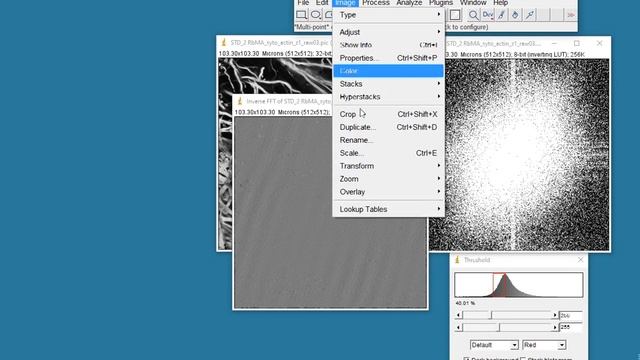Image resolution: width=640 pixels, height=360 pixels.
Task: Open the Process menu
Action: point(376,3)
